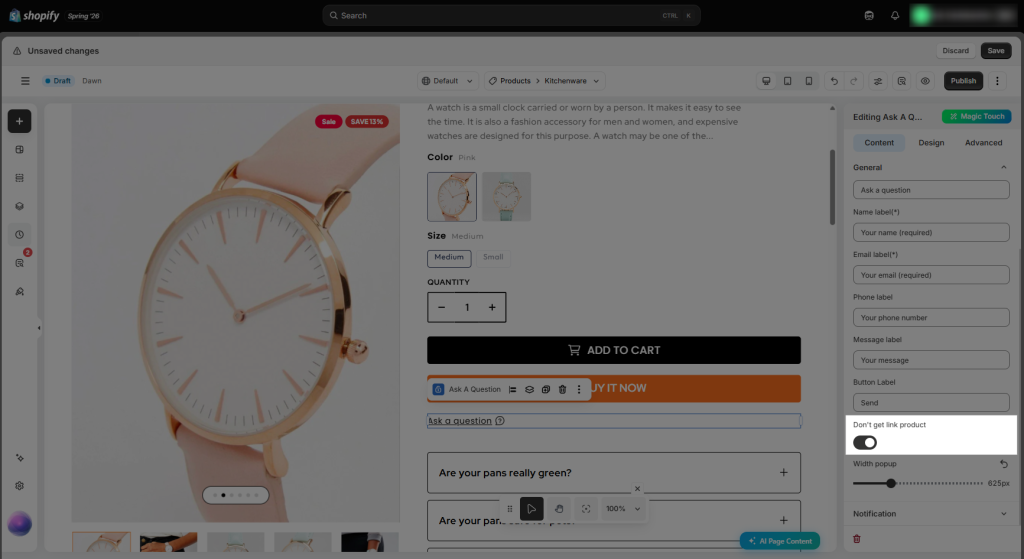Delete the Ask A Question element via trash icon
1024x559 pixels.
(x=562, y=389)
